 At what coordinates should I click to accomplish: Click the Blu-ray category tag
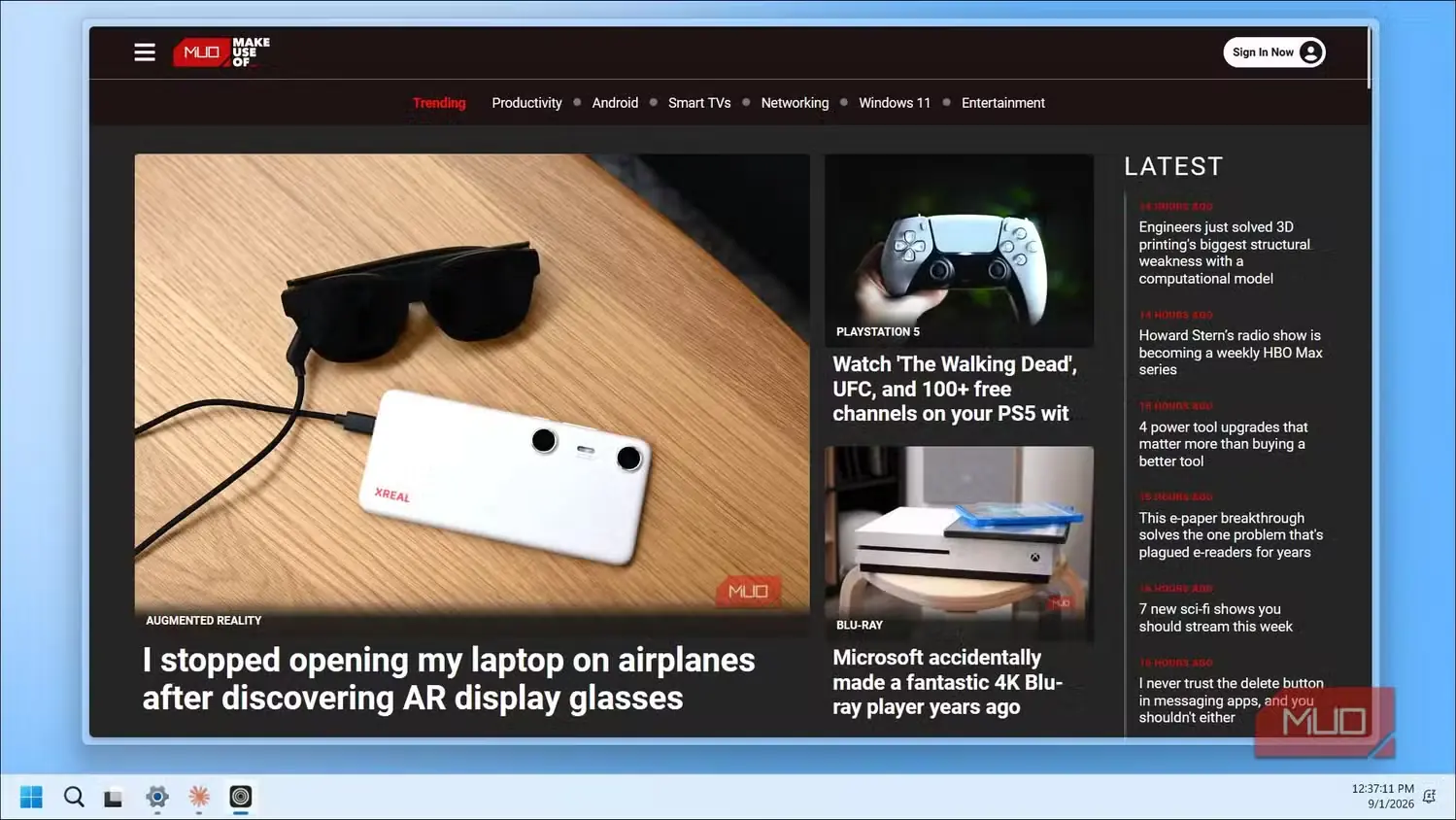860,626
